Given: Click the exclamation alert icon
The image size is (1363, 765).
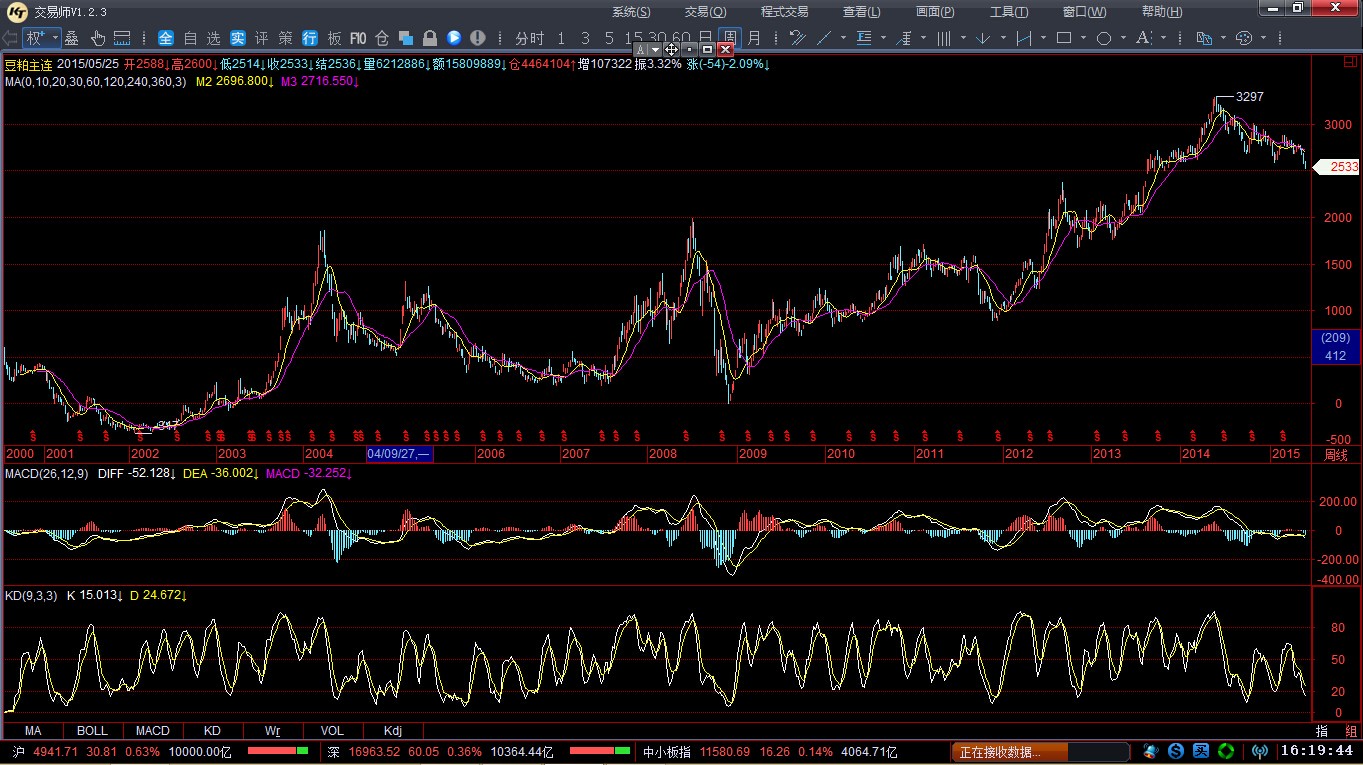Looking at the screenshot, I should [478, 38].
